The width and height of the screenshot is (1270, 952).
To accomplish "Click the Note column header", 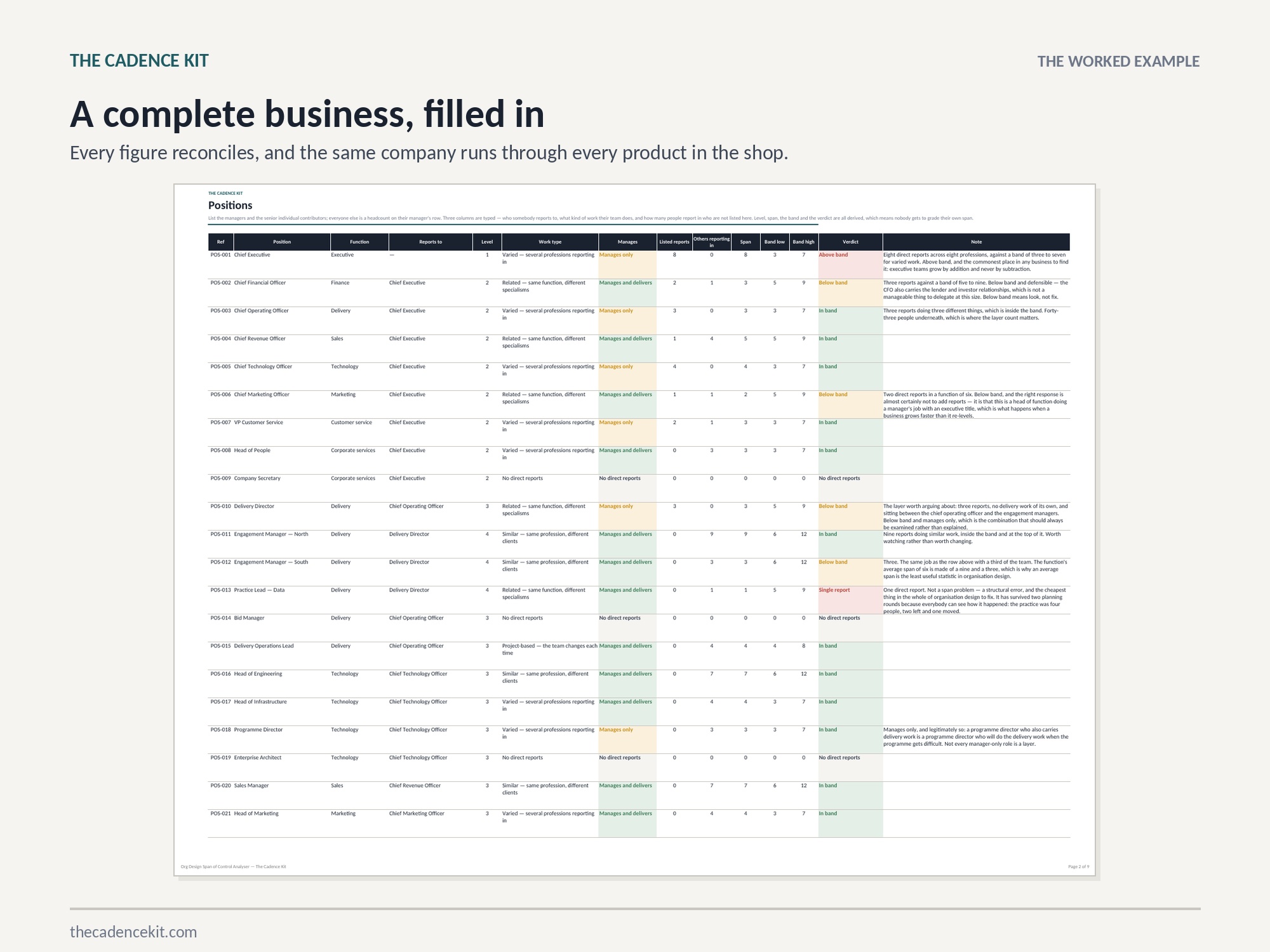I will point(976,242).
